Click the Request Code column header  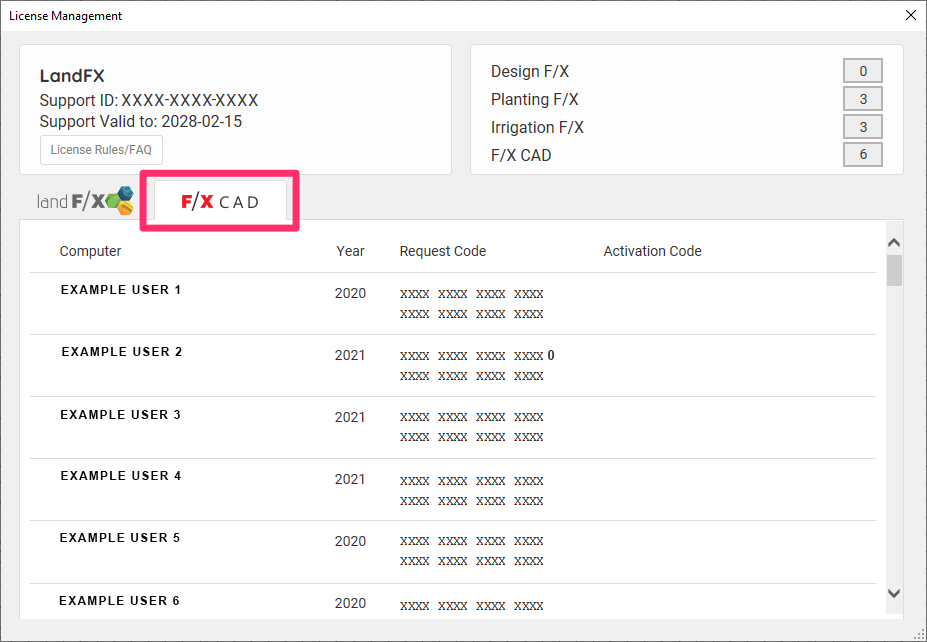443,251
